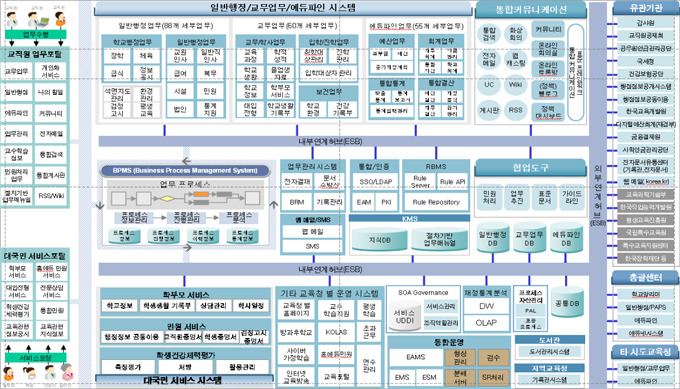The image size is (680, 389).
Task: Click the 웹 캐스팅 circle
Action: point(516,59)
